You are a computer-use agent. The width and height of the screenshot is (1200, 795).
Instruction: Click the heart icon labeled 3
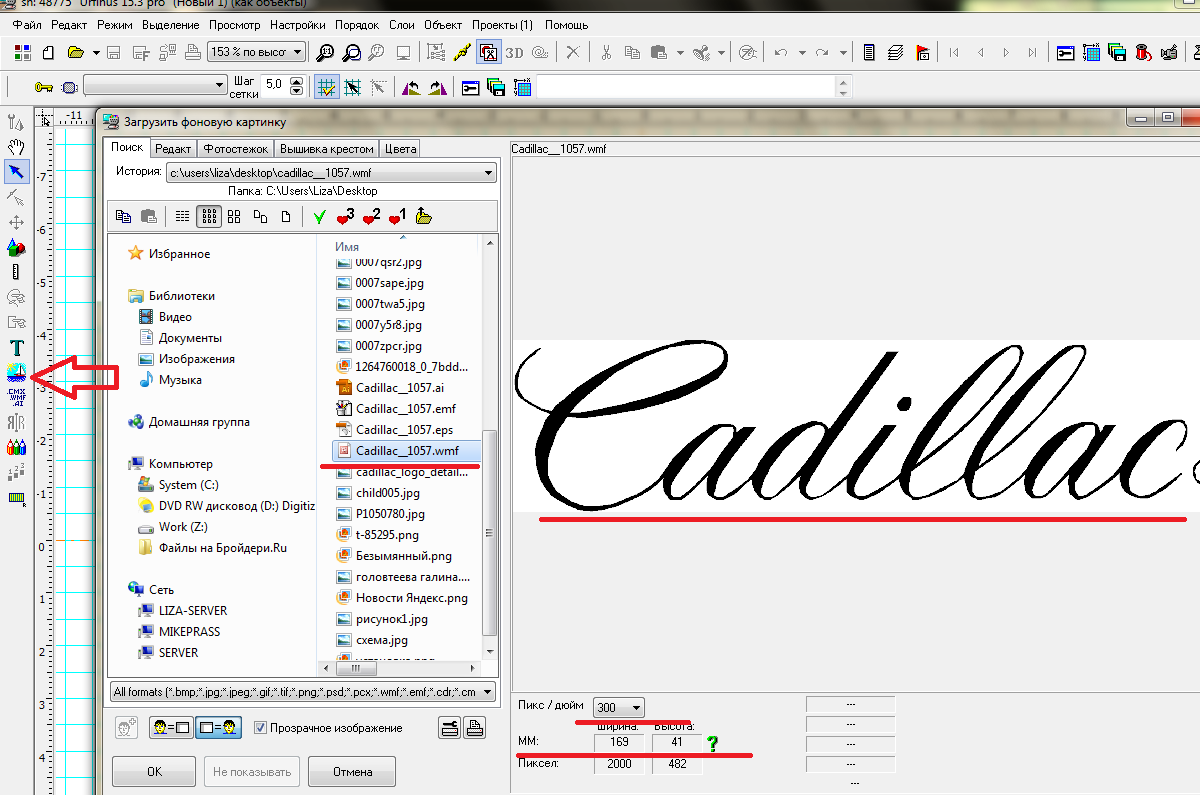click(x=346, y=216)
